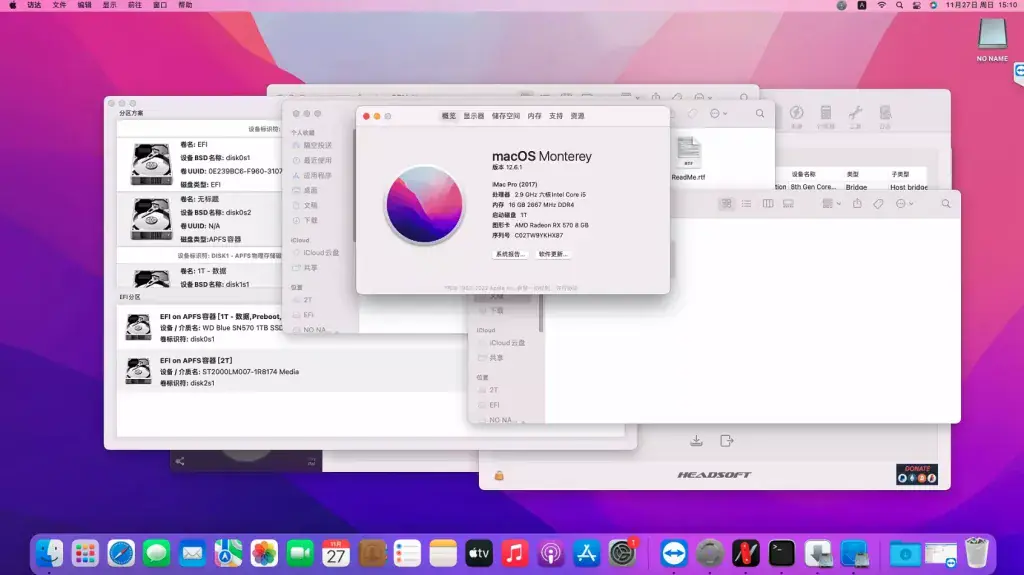This screenshot has width=1024, height=575.
Task: Open Launchpad from the Dock
Action: pos(85,553)
